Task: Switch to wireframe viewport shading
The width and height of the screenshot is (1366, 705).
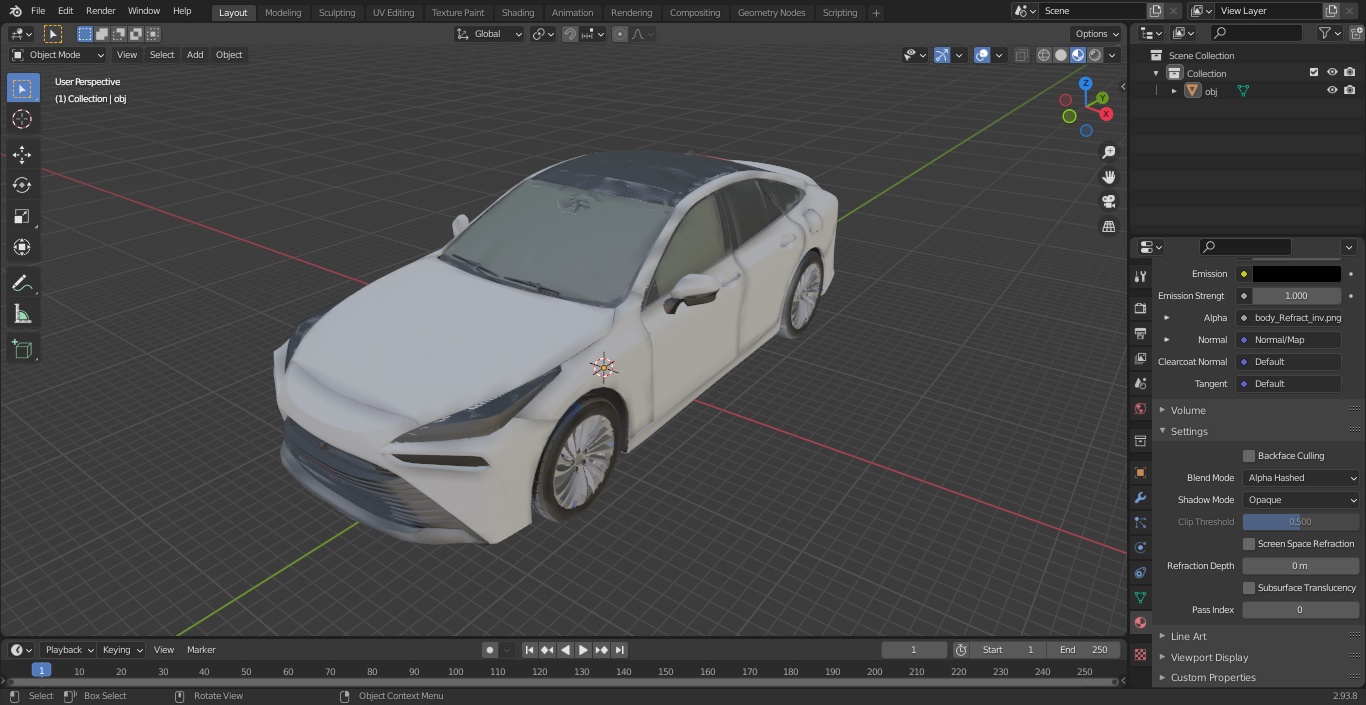Action: click(1044, 55)
